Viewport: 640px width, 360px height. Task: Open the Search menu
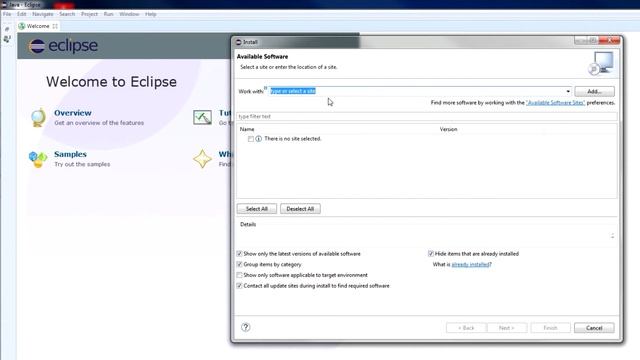pyautogui.click(x=67, y=14)
